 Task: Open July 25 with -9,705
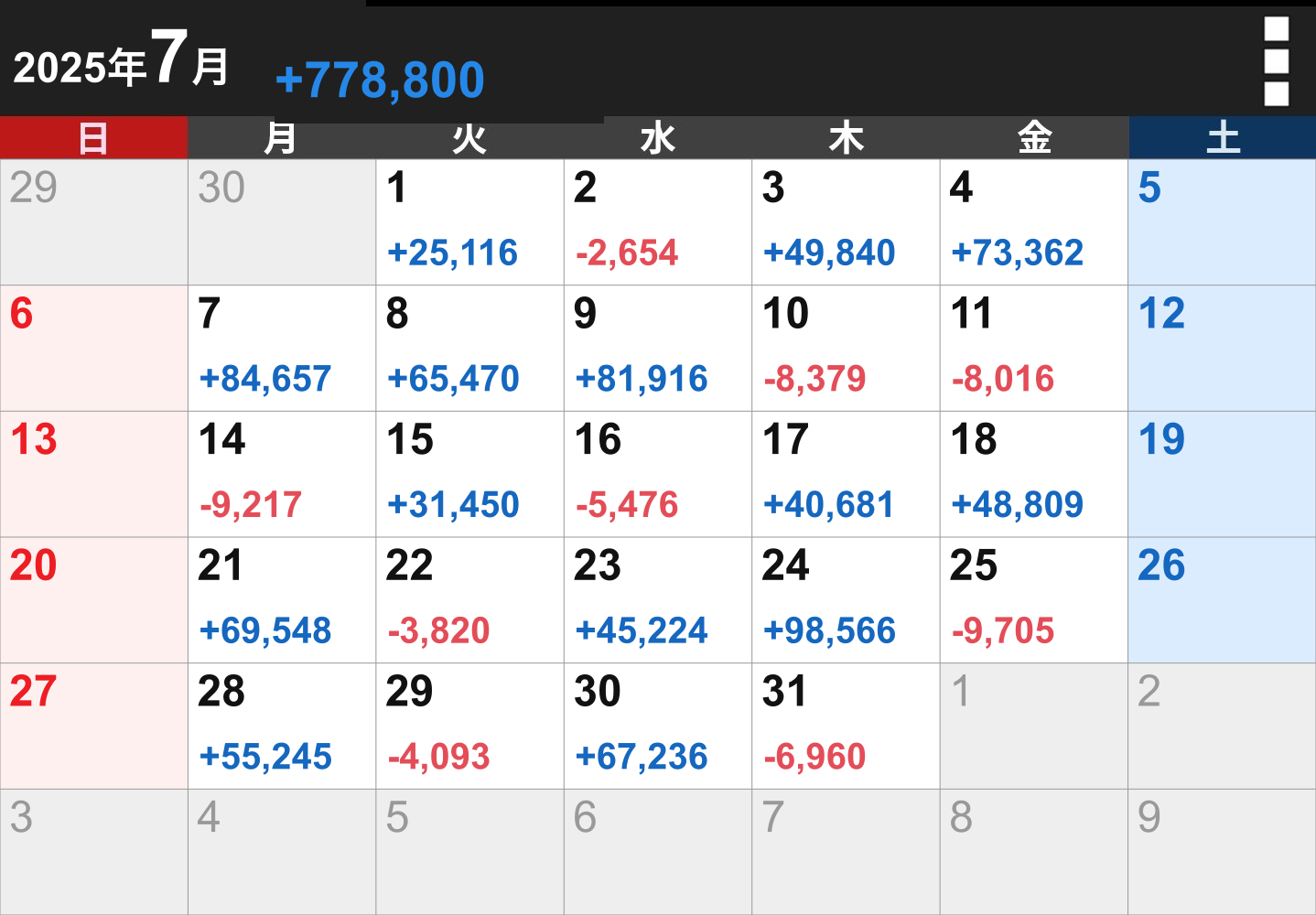1034,600
